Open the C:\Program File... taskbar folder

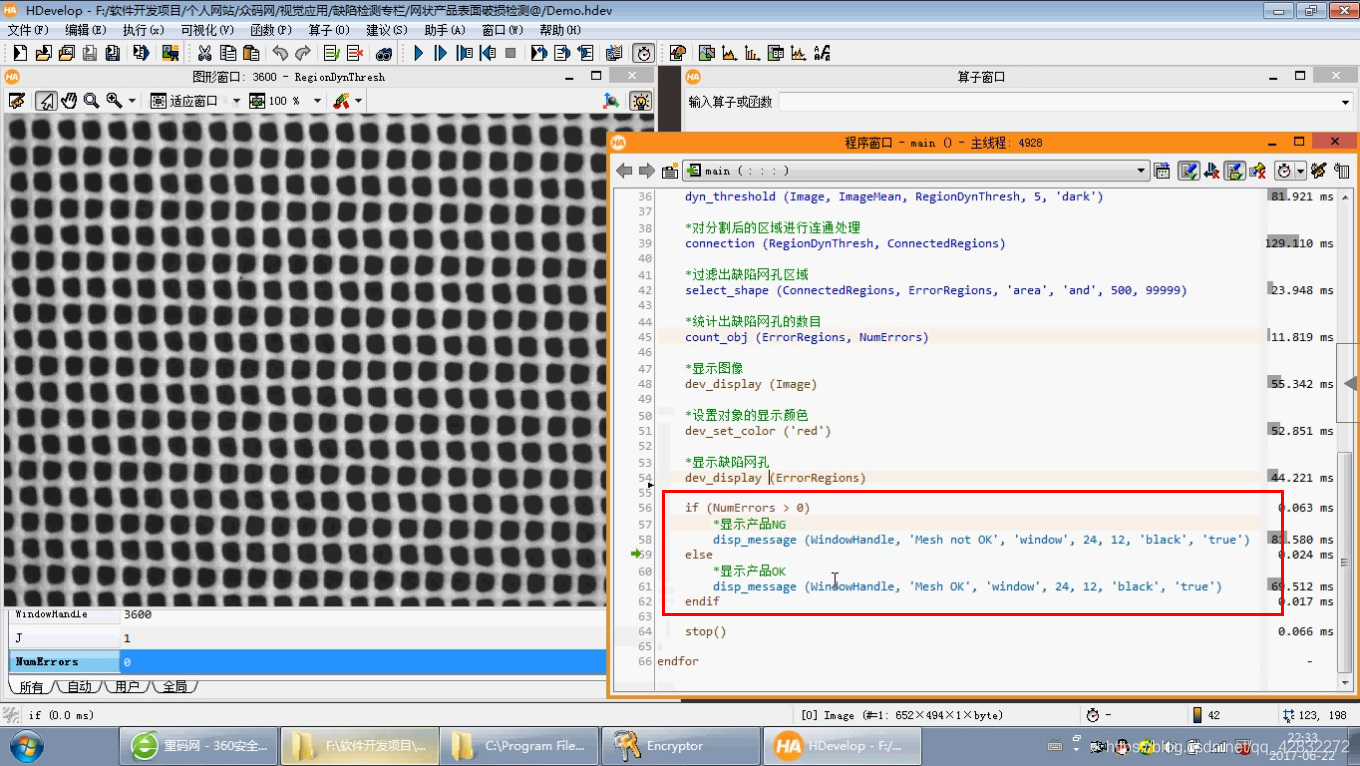[517, 746]
